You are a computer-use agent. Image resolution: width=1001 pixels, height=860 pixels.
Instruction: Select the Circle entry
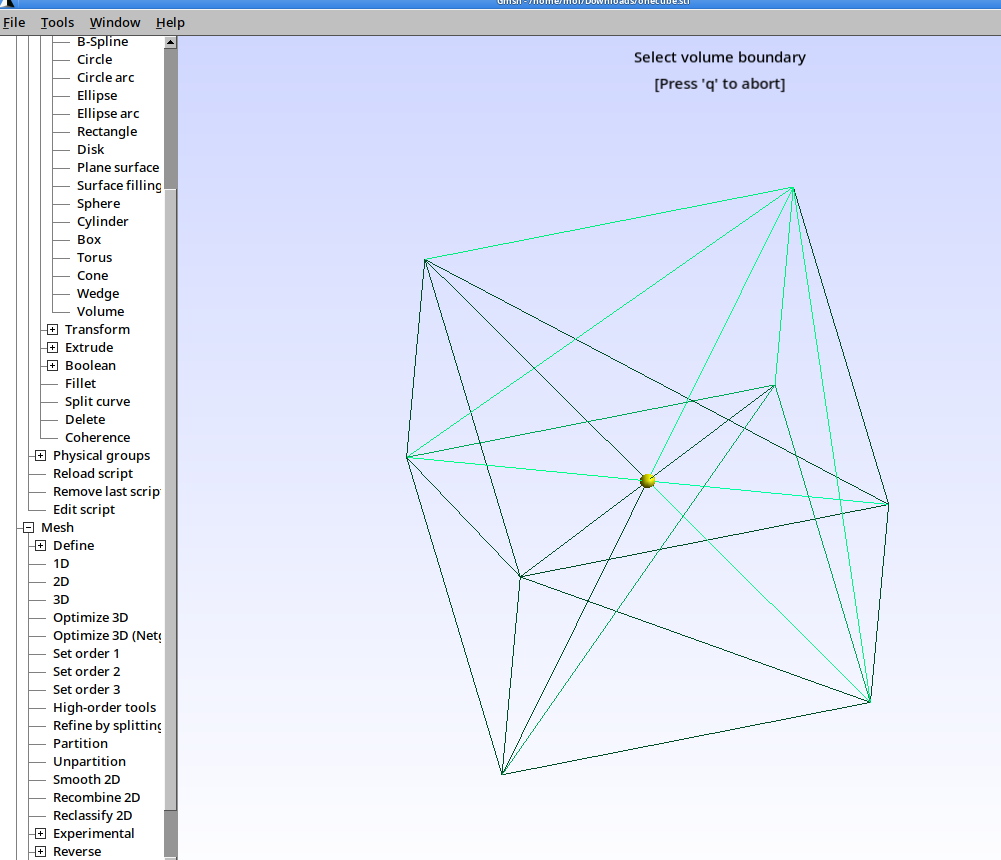click(94, 59)
